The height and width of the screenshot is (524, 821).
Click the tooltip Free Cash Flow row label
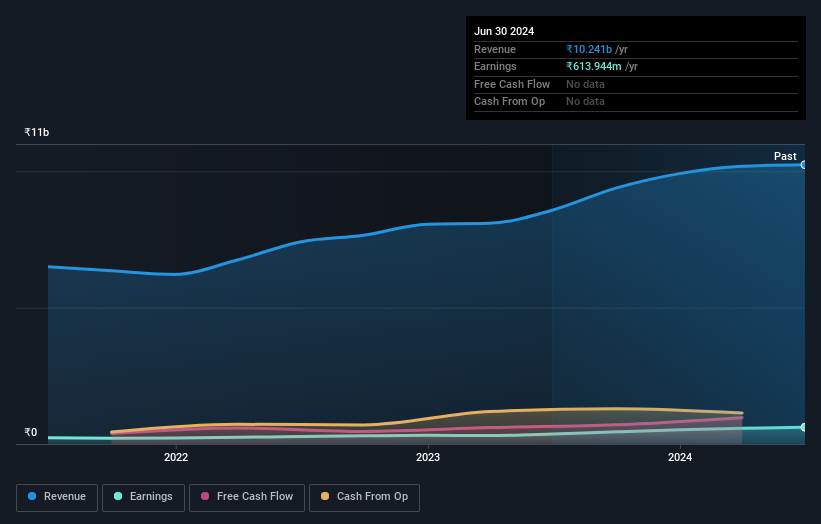point(512,84)
